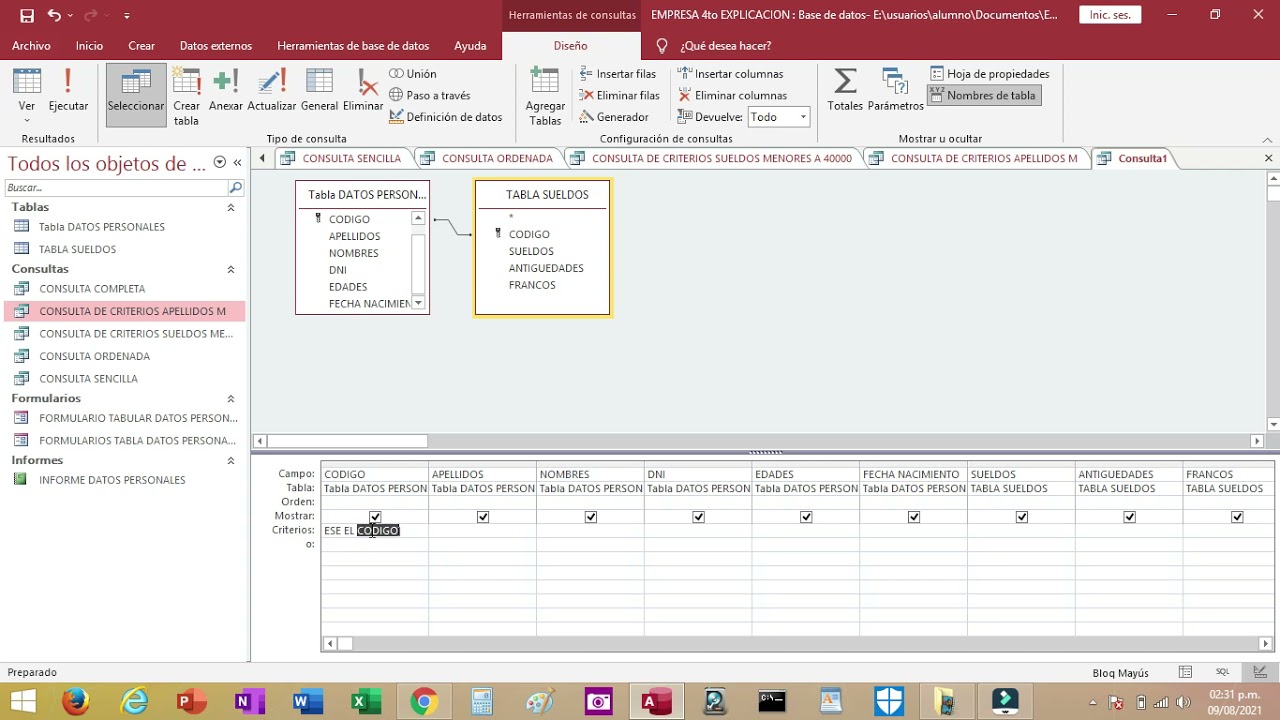Select CONSULTA COMPLETA in navigation pane
The image size is (1280, 720).
click(x=92, y=289)
